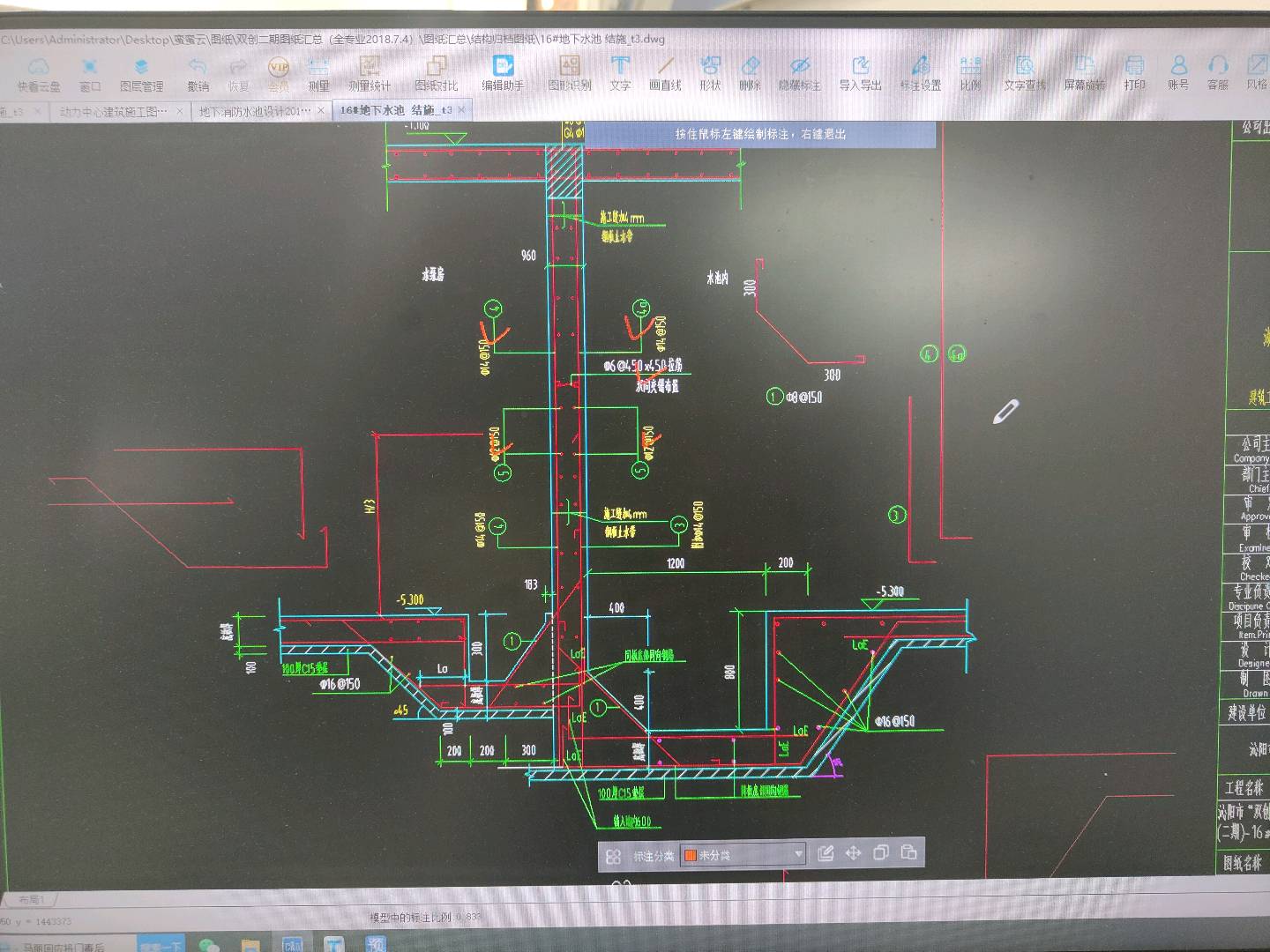Click the 撤销 undo icon
The height and width of the screenshot is (952, 1270).
pyautogui.click(x=198, y=74)
